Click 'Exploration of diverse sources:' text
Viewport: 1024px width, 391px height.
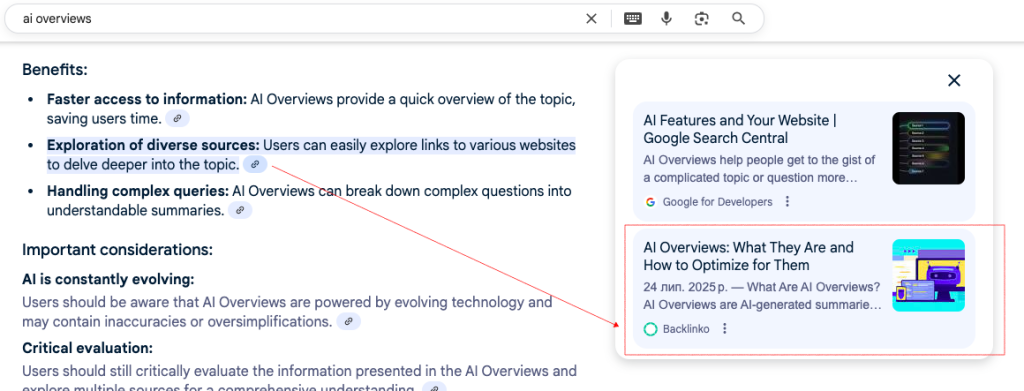tap(153, 145)
